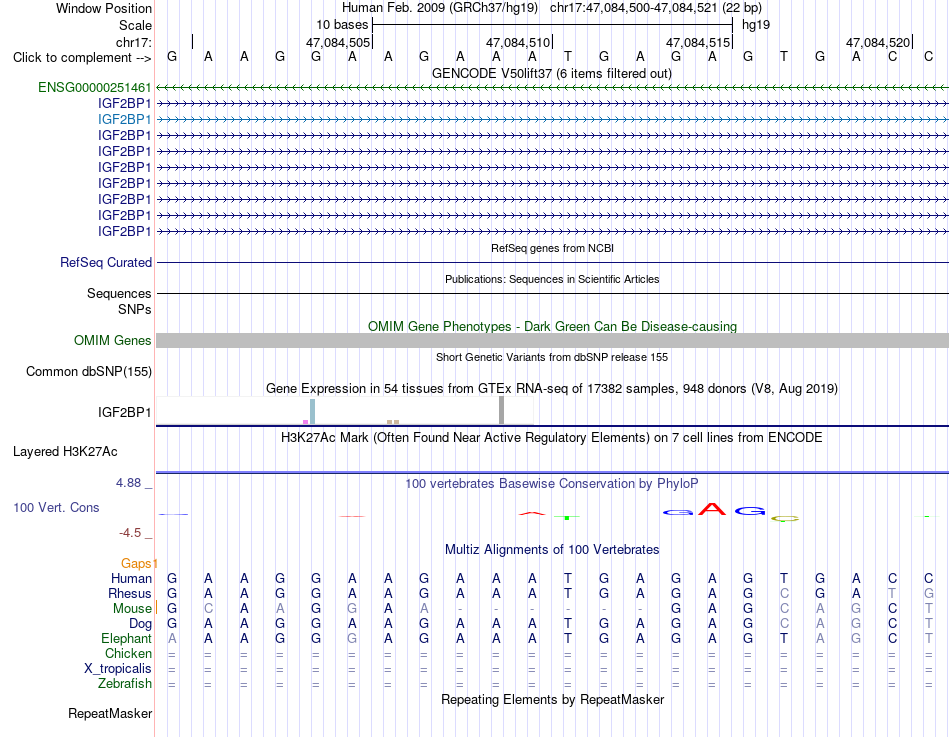Click the 4.88 PhyloP upper scale value

128,483
